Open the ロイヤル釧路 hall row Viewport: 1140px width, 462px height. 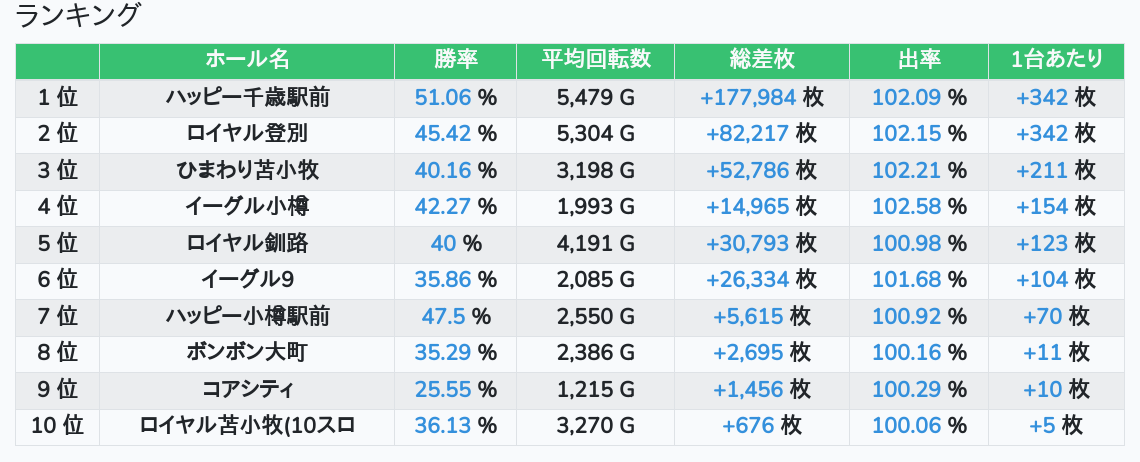(x=247, y=243)
